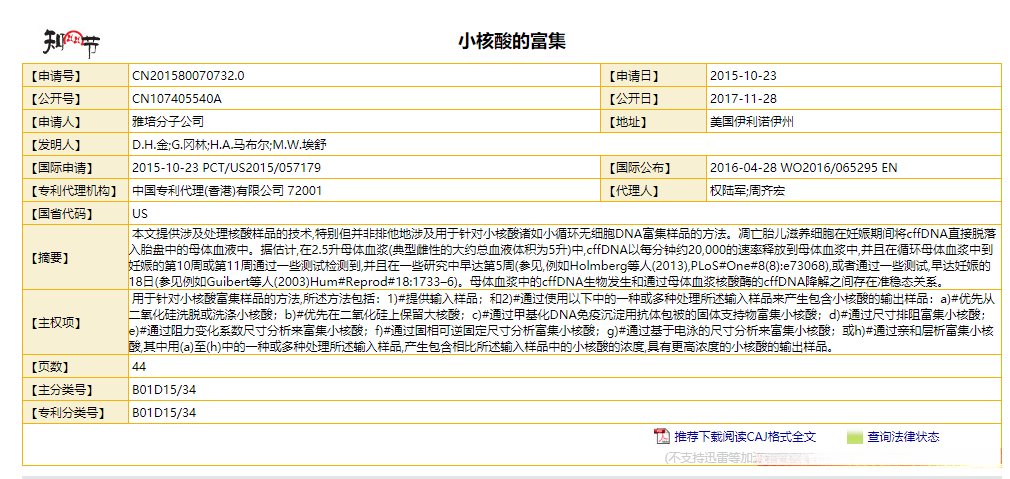The image size is (1010, 479).
Task: Click the 【专利分类号】 label cell
Action: 75,412
